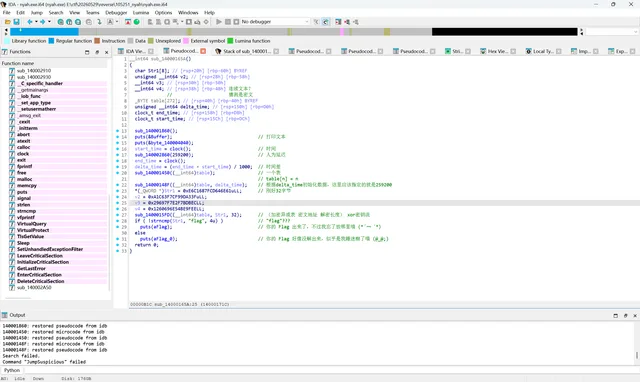
Task: Open the Jump menu
Action: click(37, 13)
